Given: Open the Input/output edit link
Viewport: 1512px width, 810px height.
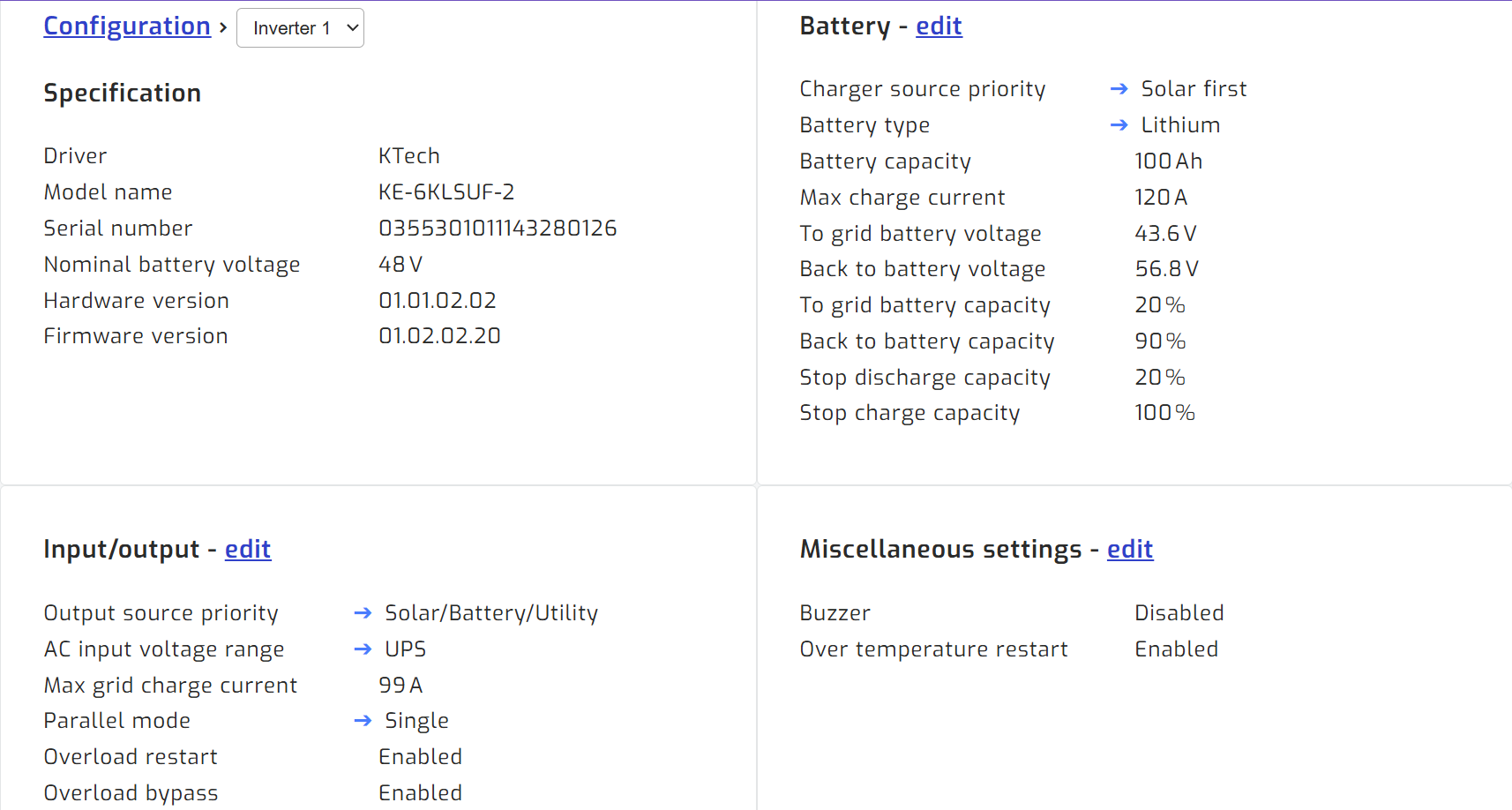Looking at the screenshot, I should (247, 548).
